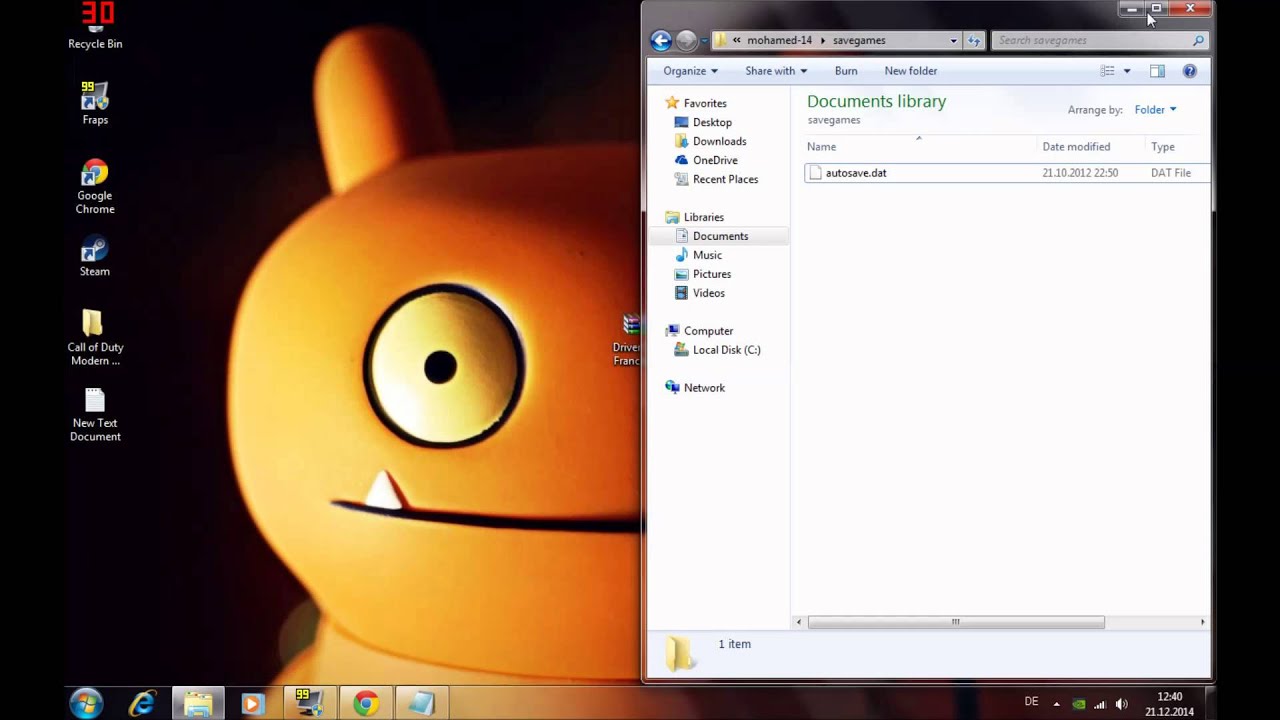
Task: Change view using the view icon
Action: coord(1107,71)
